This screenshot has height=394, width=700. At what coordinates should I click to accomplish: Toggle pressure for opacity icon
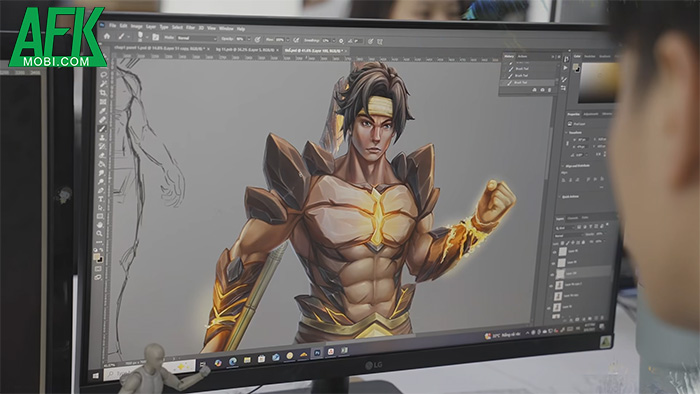(258, 40)
